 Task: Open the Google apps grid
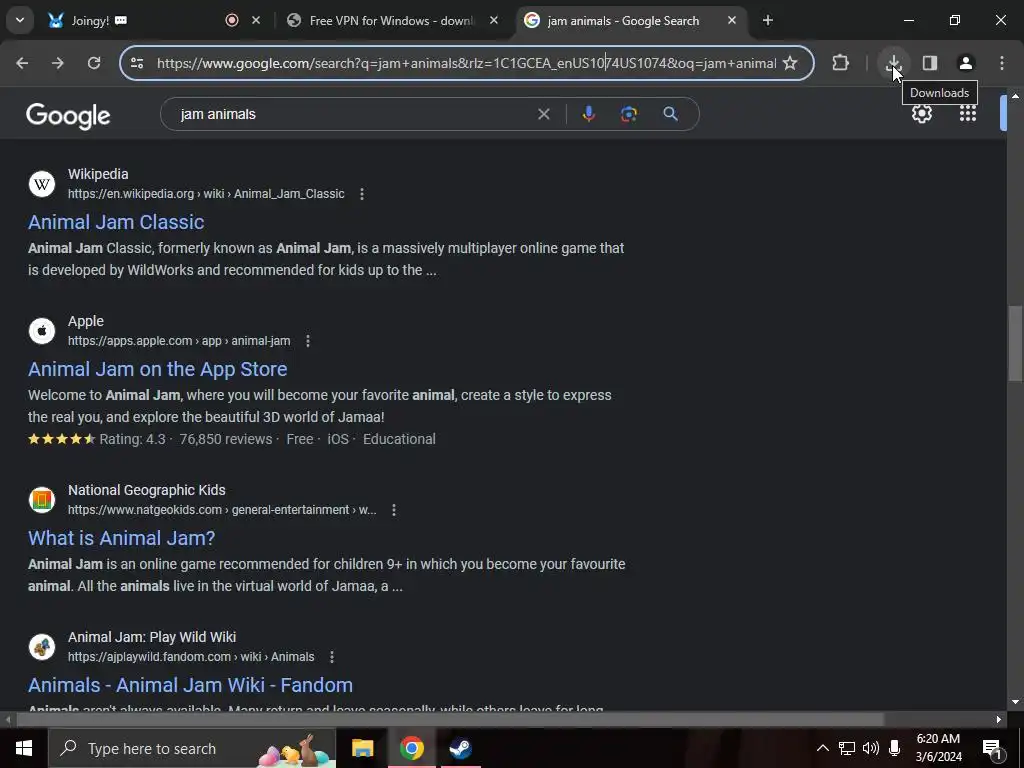pyautogui.click(x=968, y=114)
